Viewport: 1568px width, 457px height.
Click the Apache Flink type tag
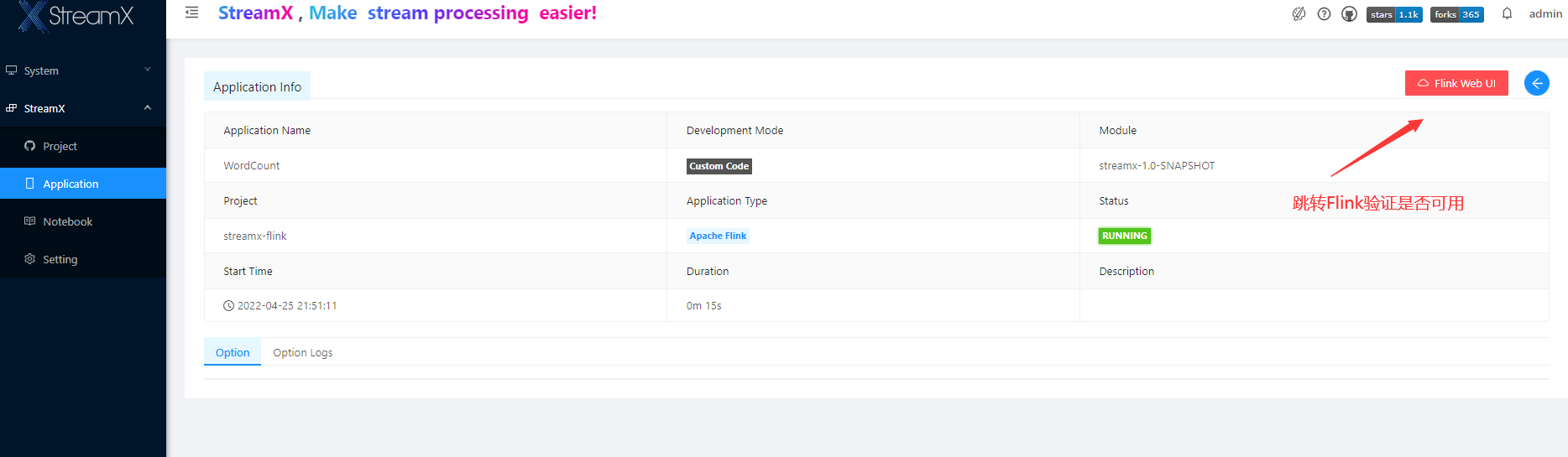point(718,236)
